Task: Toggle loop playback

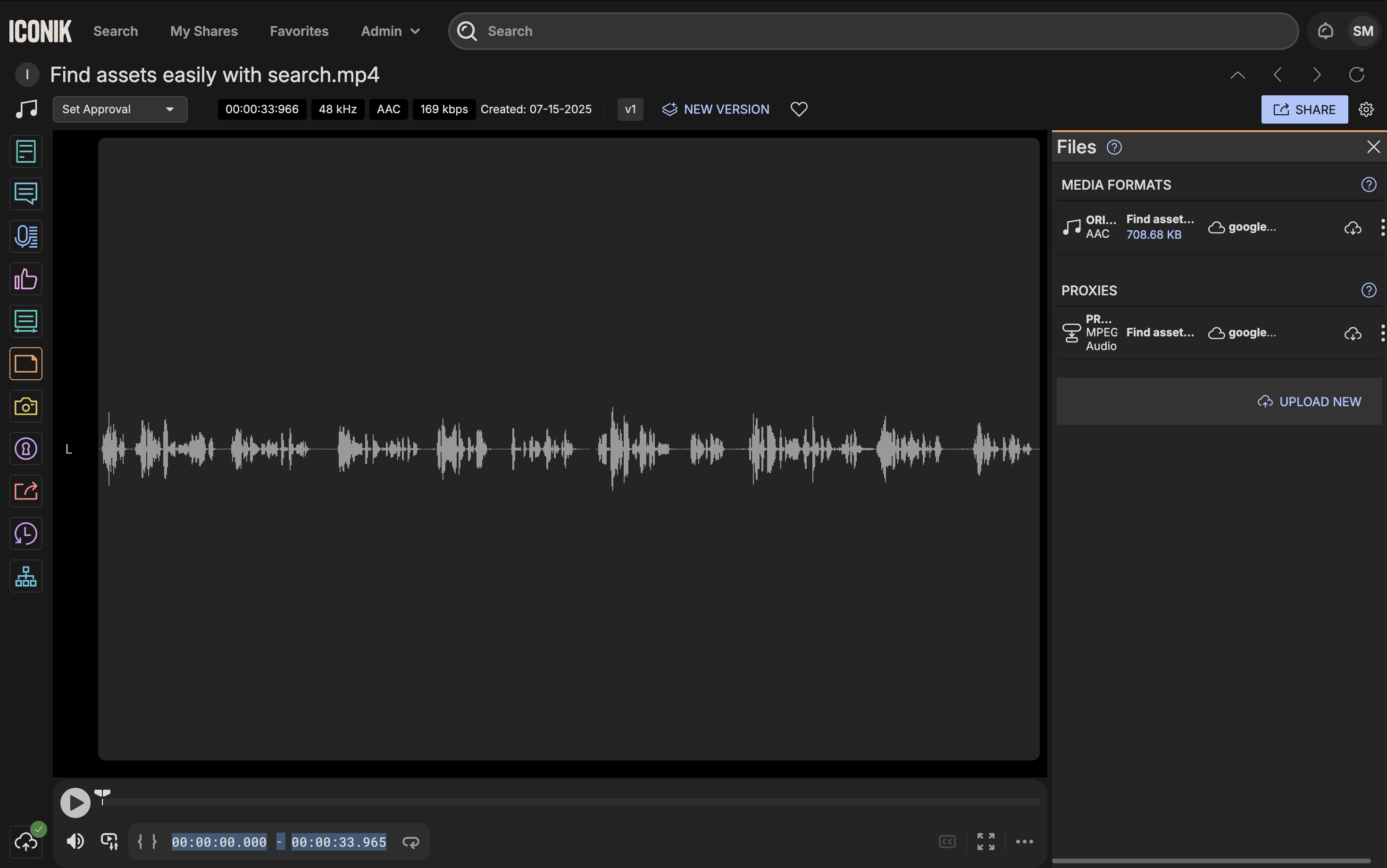Action: pos(410,842)
